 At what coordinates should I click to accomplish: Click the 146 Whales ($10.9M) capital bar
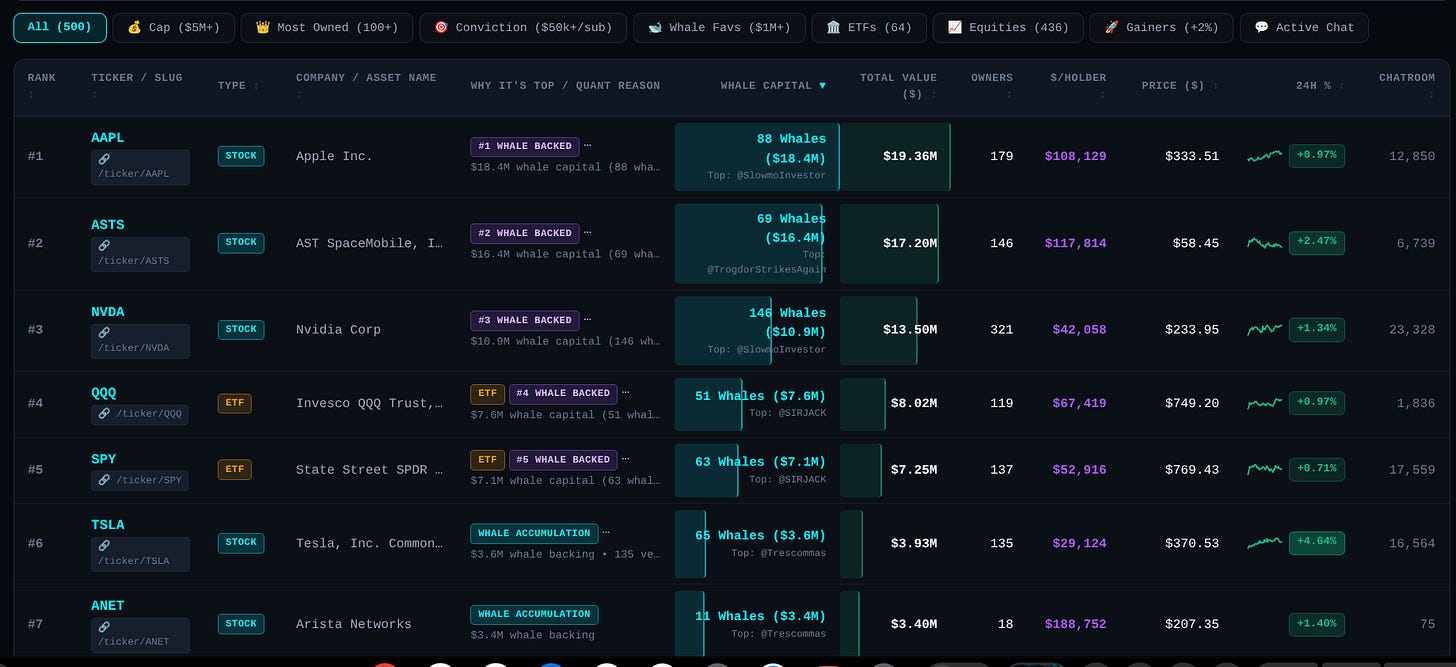724,330
